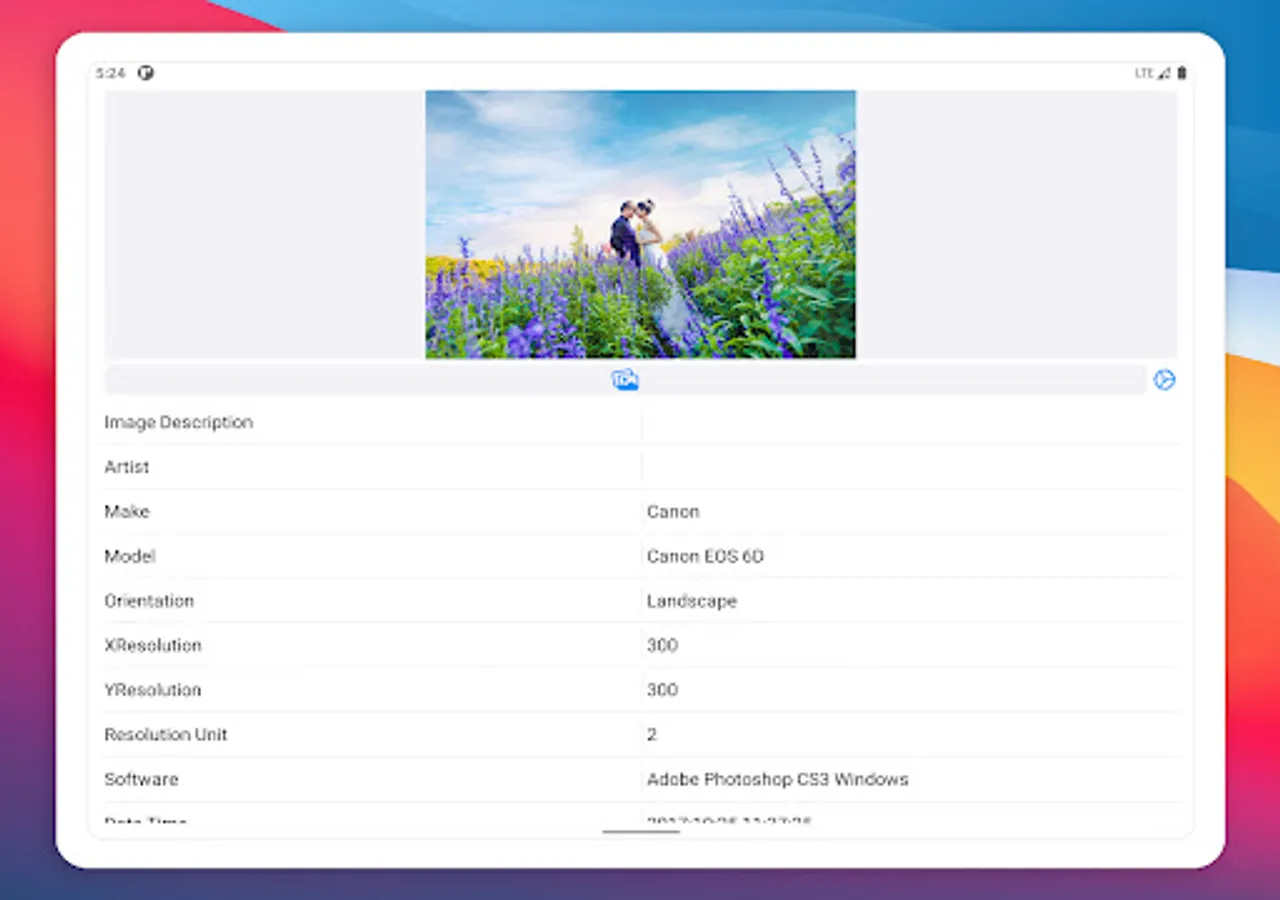Tap the battery icon in the status bar
Screen dimensions: 1280x900
coord(1182,73)
